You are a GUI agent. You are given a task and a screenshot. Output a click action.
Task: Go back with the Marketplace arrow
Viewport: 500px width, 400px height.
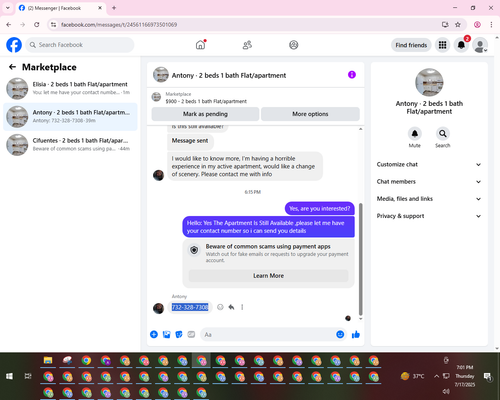click(12, 67)
